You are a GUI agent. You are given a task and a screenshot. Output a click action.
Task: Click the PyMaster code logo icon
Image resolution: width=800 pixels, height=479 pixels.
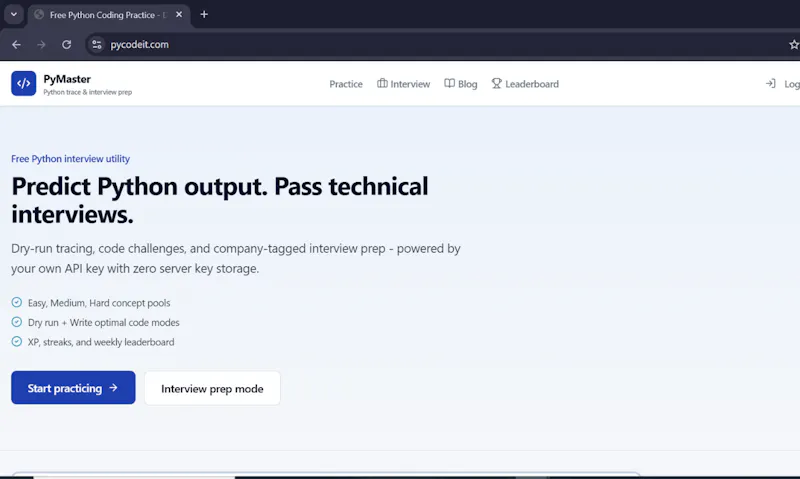(x=23, y=83)
